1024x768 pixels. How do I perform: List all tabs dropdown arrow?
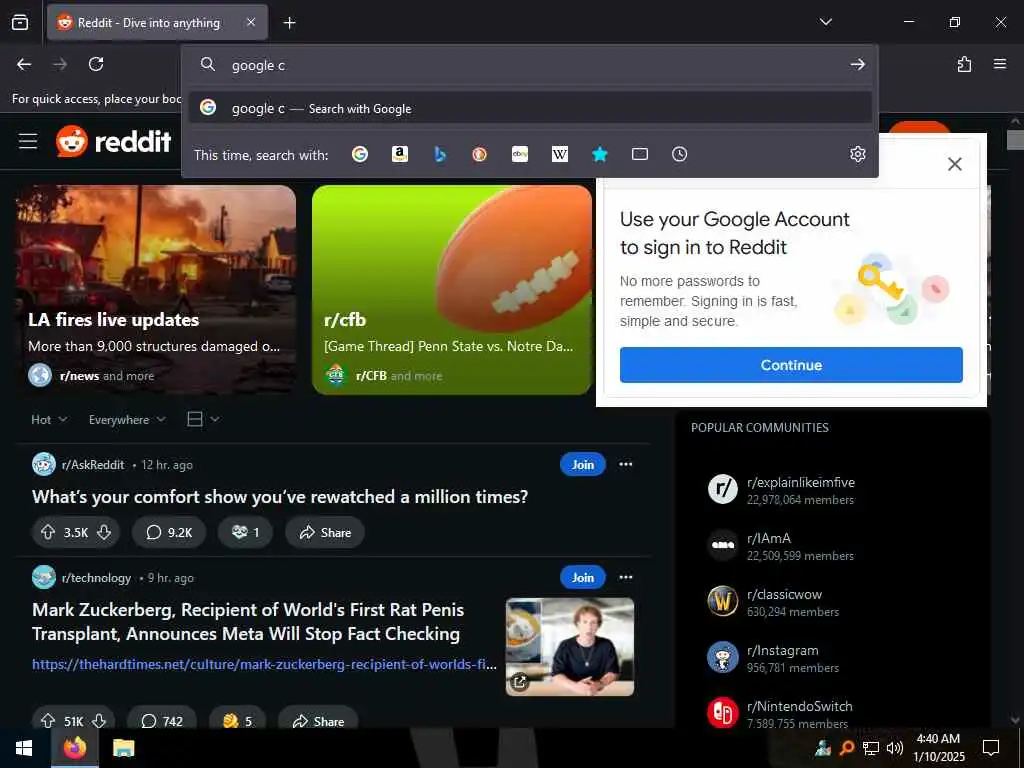[825, 22]
